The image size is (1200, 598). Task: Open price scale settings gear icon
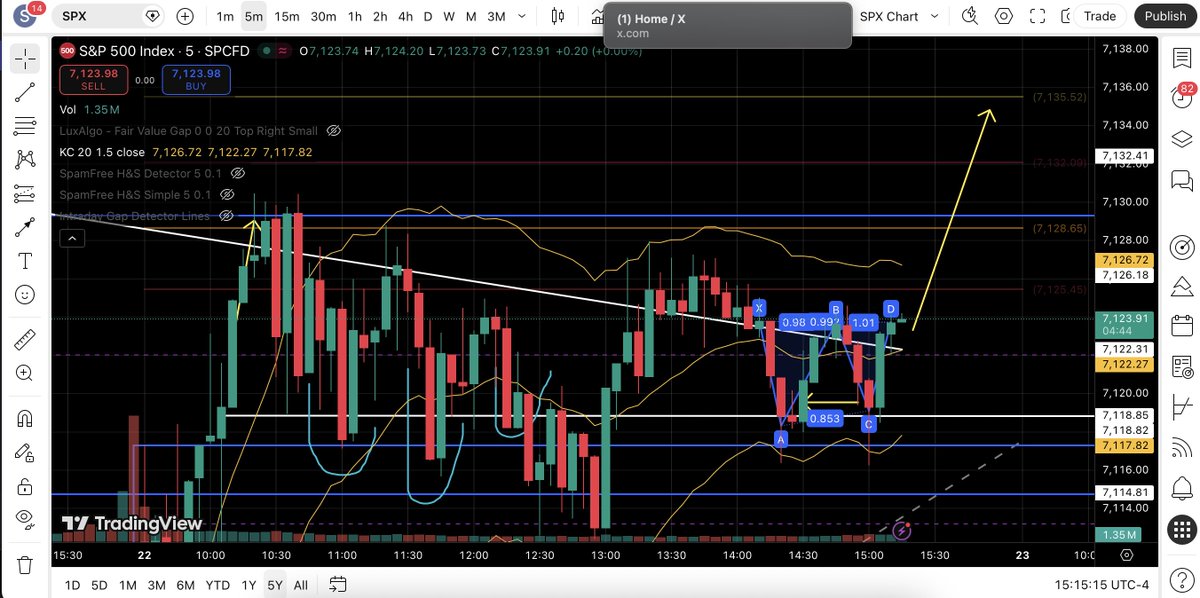(1126, 555)
